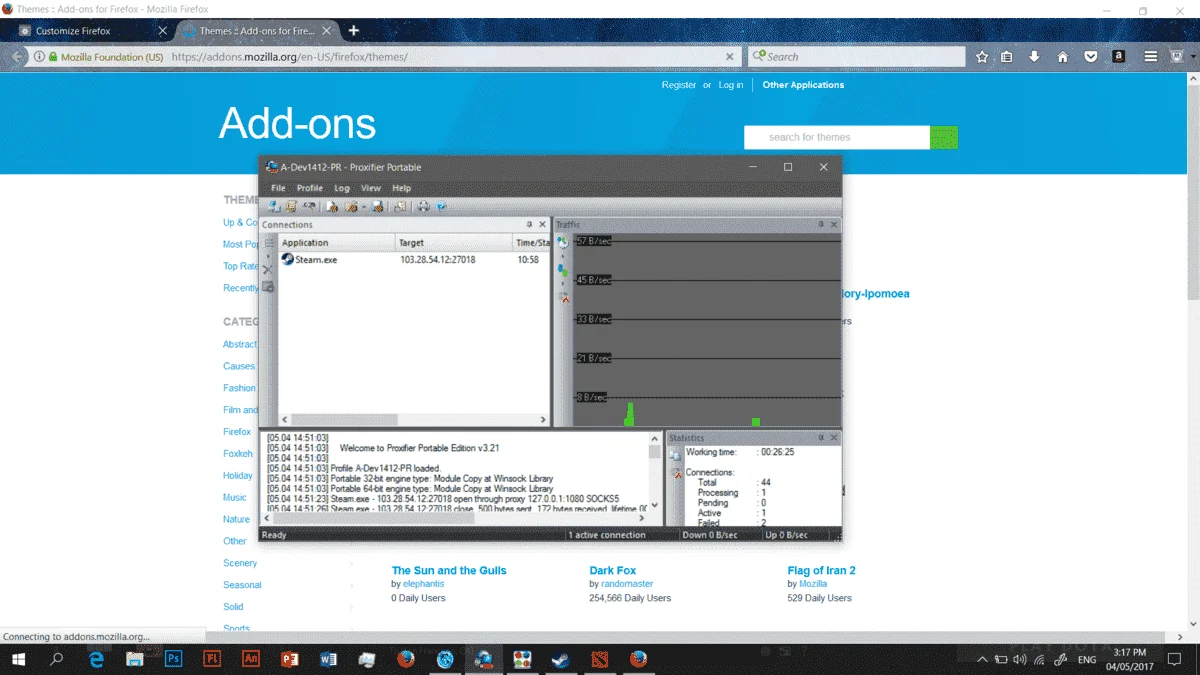Open Microsoft Edge from the taskbar

(97, 659)
